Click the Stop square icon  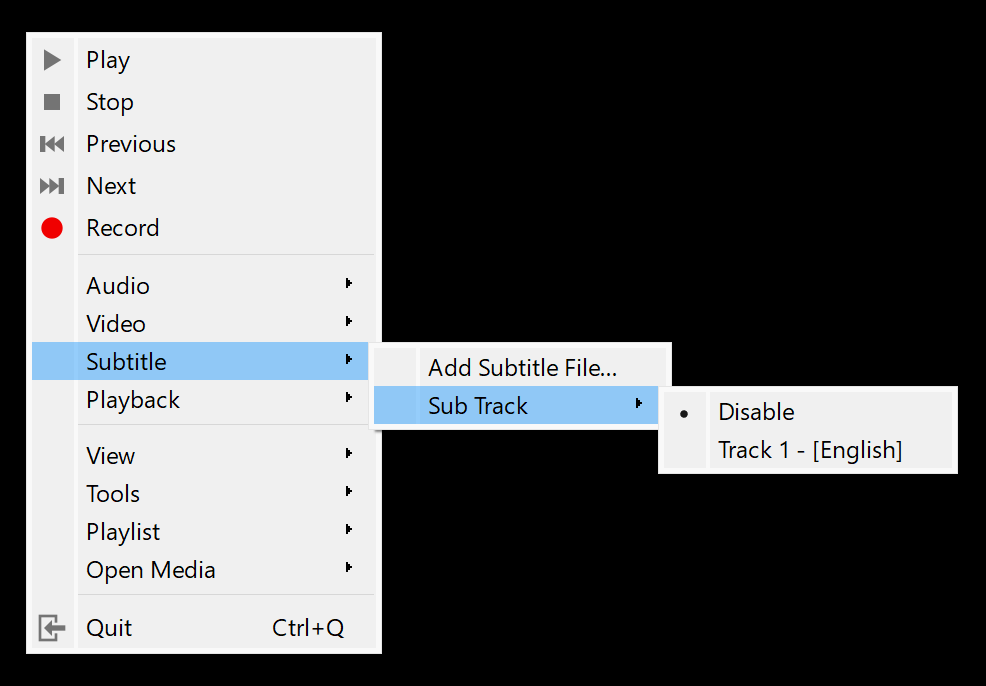[x=52, y=102]
